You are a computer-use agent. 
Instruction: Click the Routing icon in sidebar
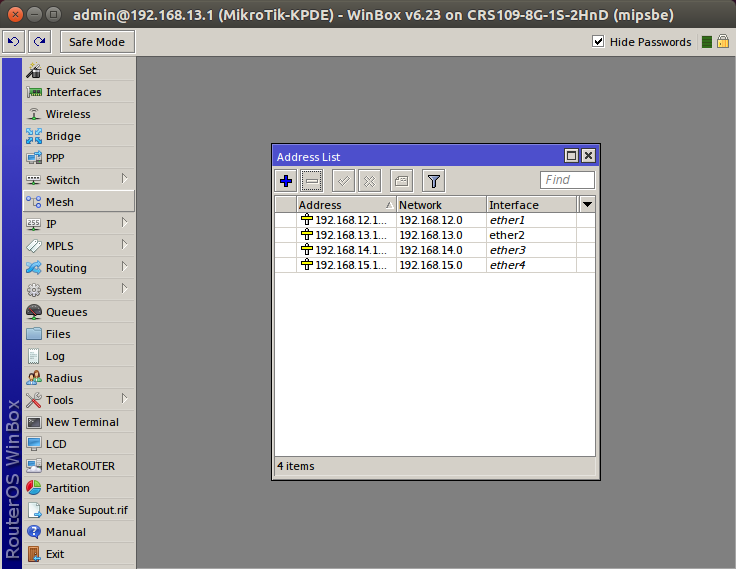click(x=34, y=268)
